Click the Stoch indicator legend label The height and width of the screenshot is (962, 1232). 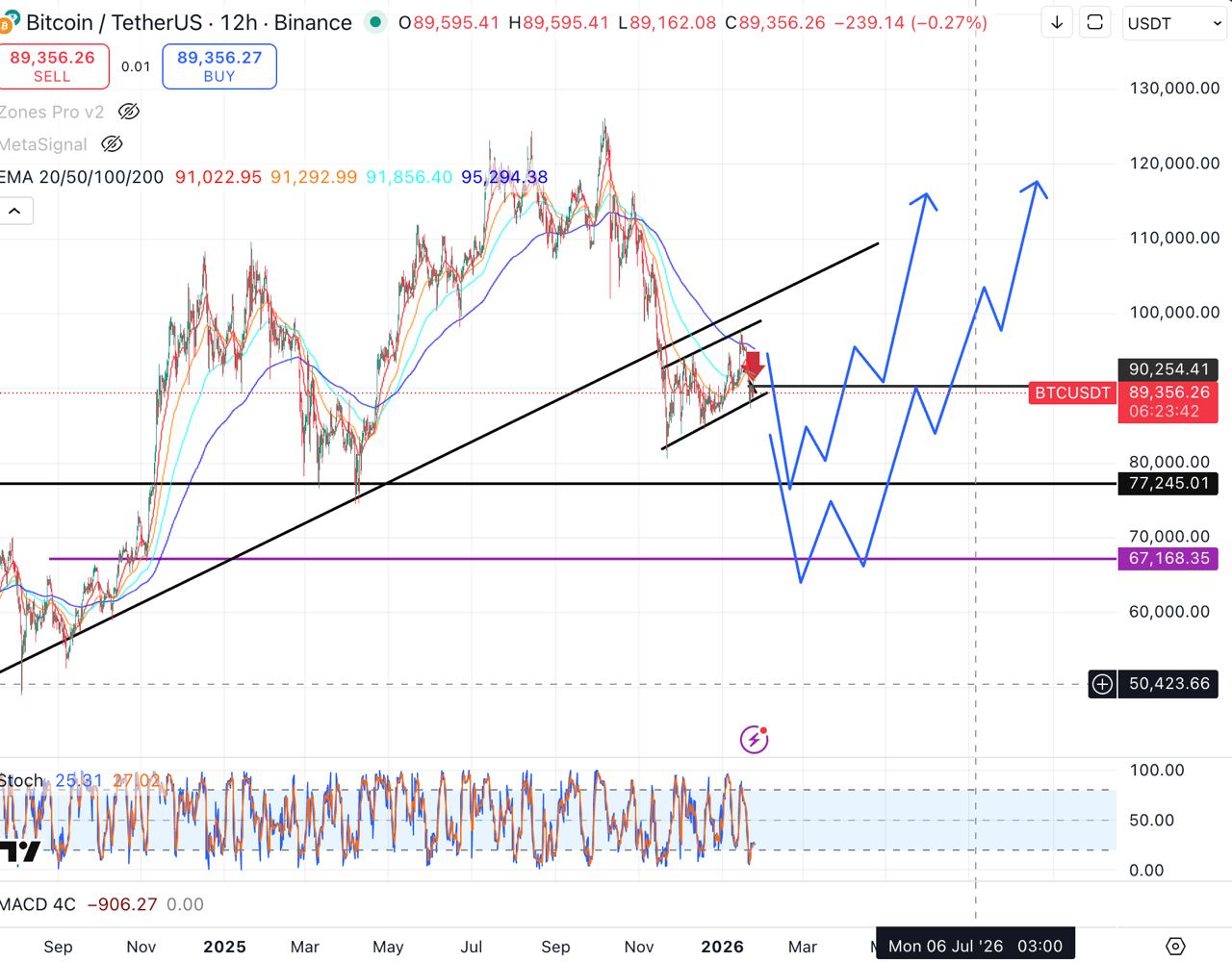coord(21,780)
